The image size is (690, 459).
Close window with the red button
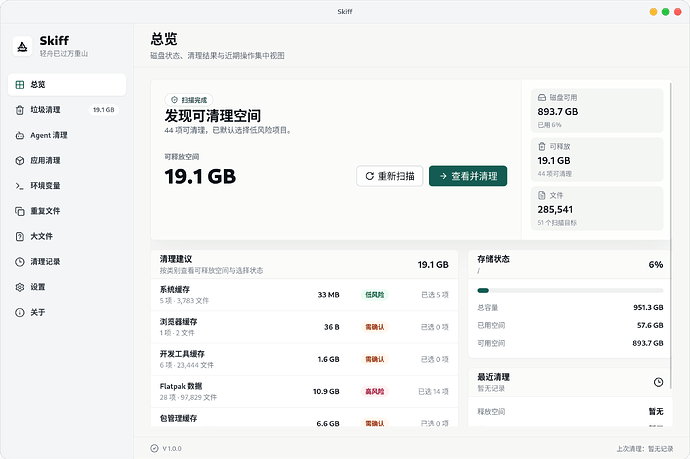[678, 12]
